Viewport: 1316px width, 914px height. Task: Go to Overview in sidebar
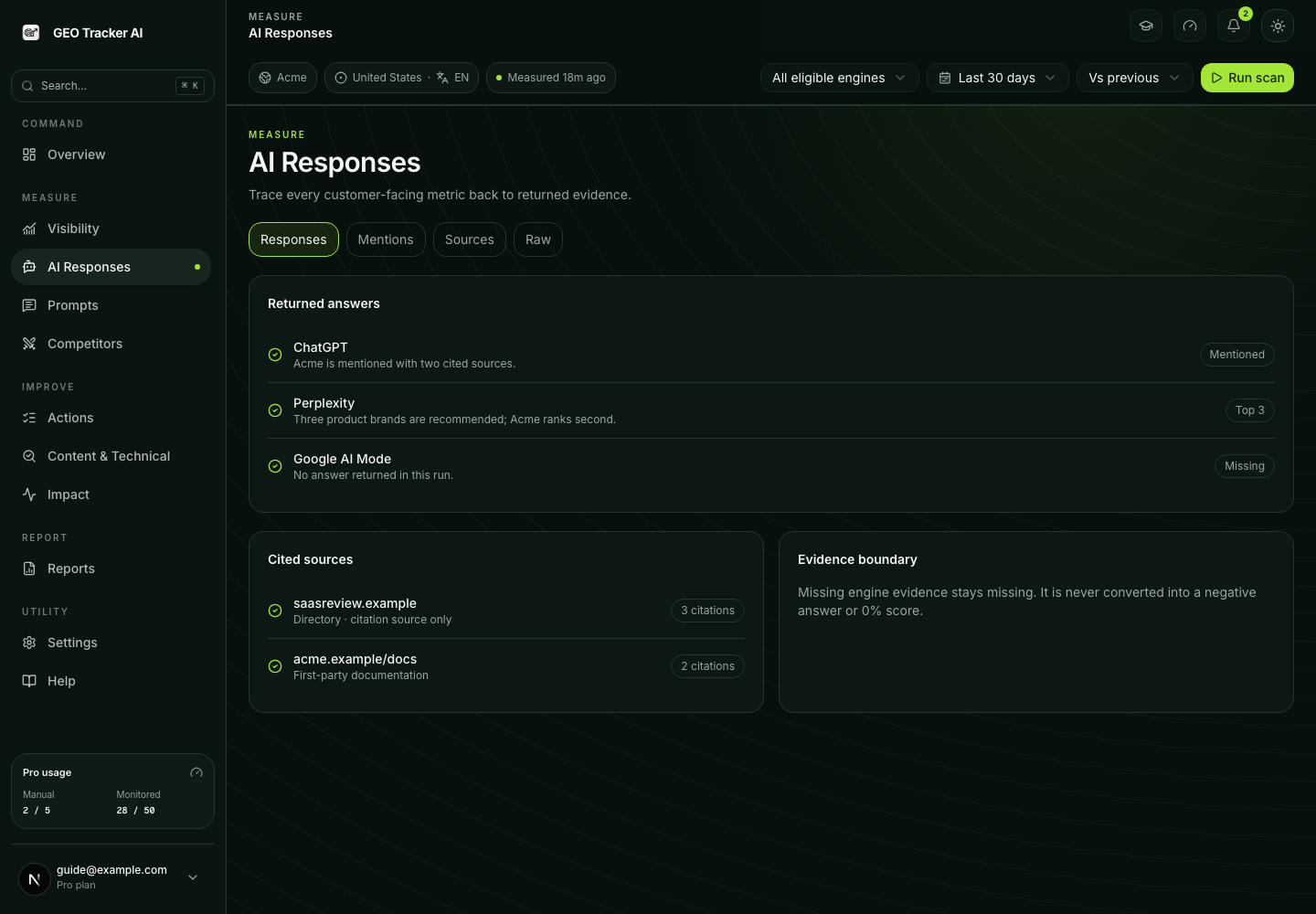pos(111,154)
